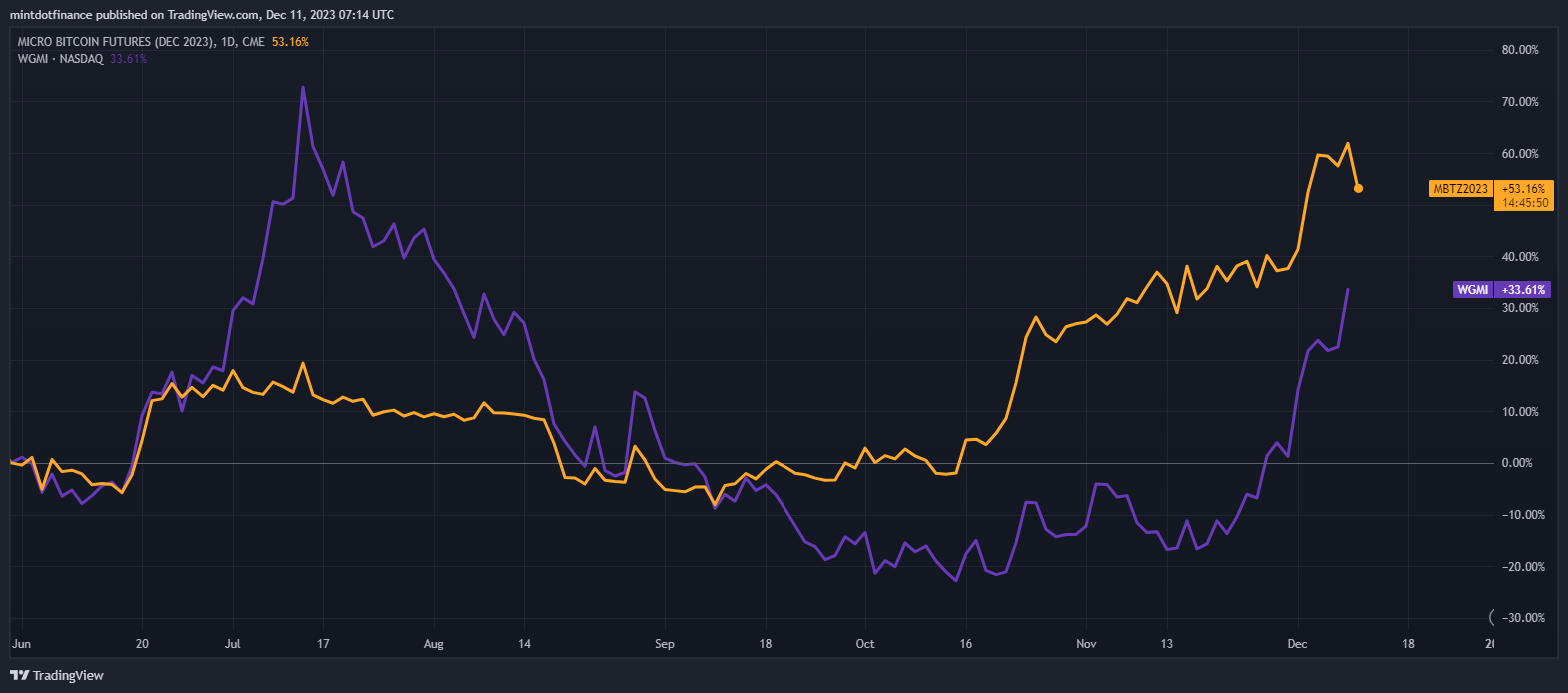The height and width of the screenshot is (693, 1568).
Task: Click the 70.00% axis label
Action: [x=1520, y=102]
